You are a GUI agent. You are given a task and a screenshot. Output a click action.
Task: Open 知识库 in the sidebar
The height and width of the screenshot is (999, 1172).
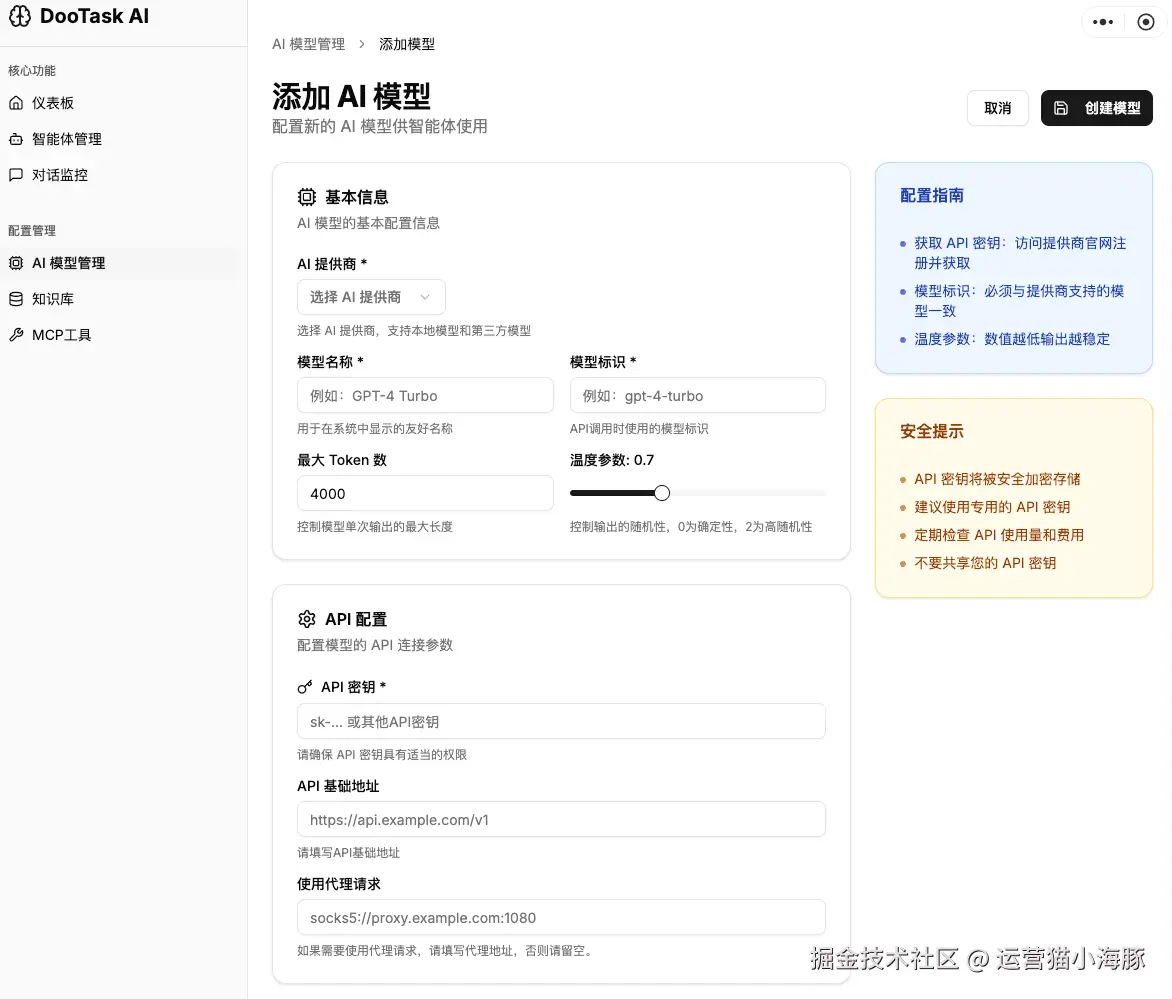tap(120, 299)
